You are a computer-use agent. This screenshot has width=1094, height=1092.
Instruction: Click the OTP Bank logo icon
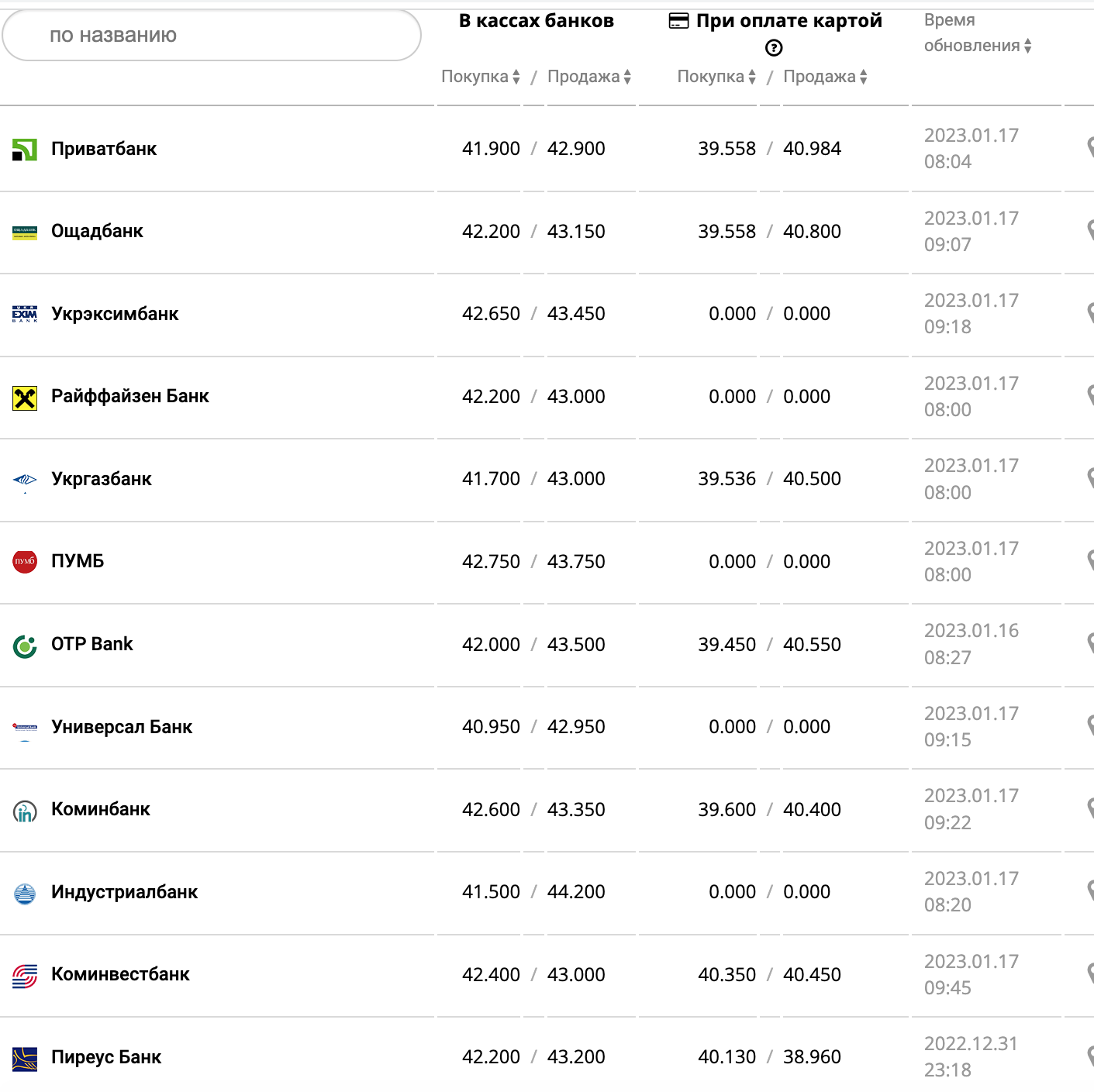[x=25, y=645]
